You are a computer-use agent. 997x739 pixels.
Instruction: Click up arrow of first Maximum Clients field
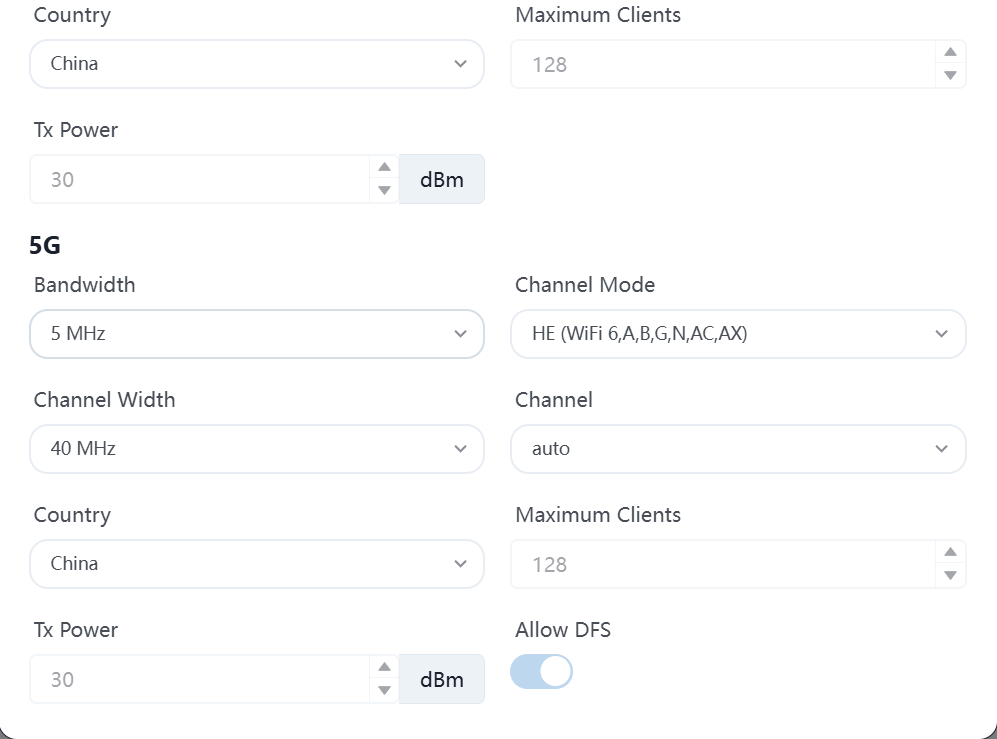coord(950,52)
